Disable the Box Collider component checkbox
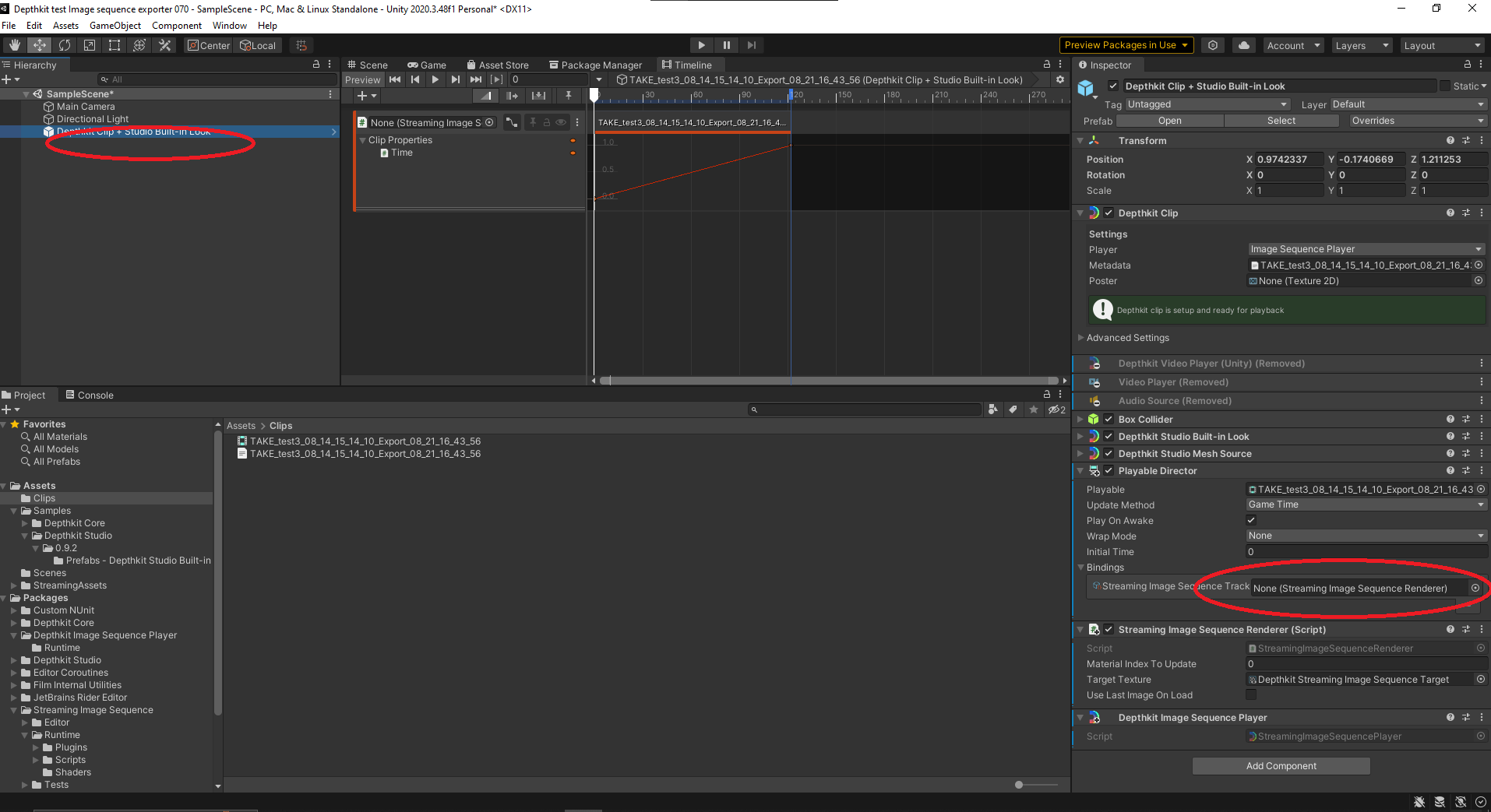 coord(1109,420)
